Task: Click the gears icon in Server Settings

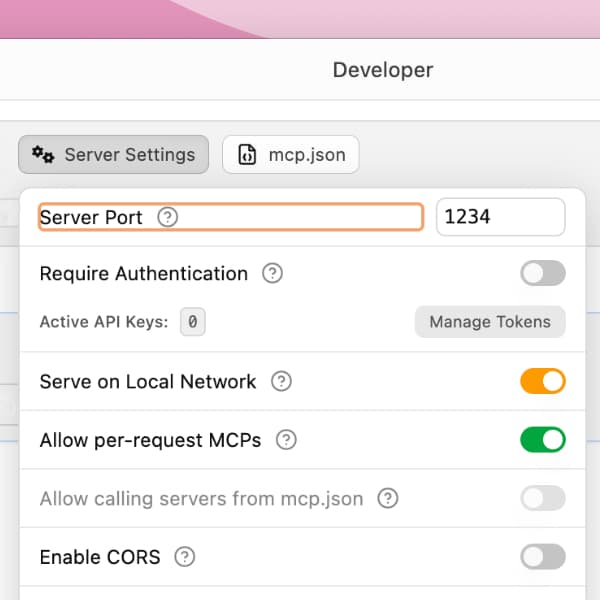Action: 43,155
